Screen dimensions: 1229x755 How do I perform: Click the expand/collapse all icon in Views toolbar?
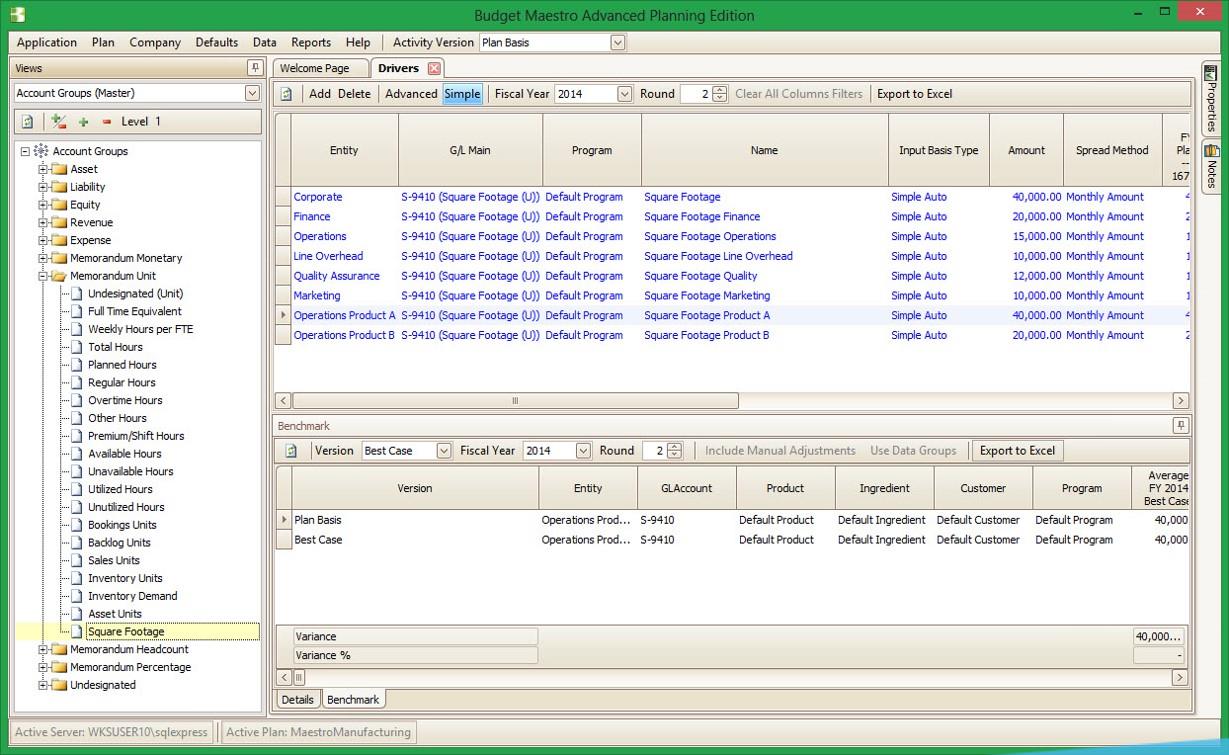pos(59,122)
